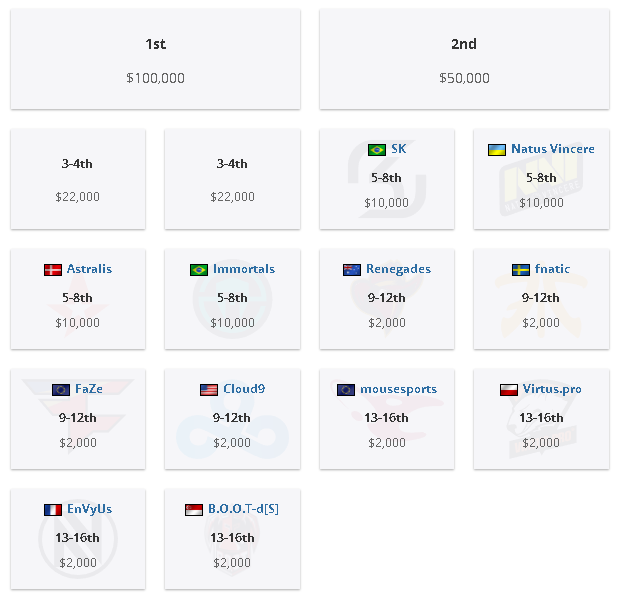Open the SK team link
Viewport: 620px width, 599px height.
pos(399,149)
